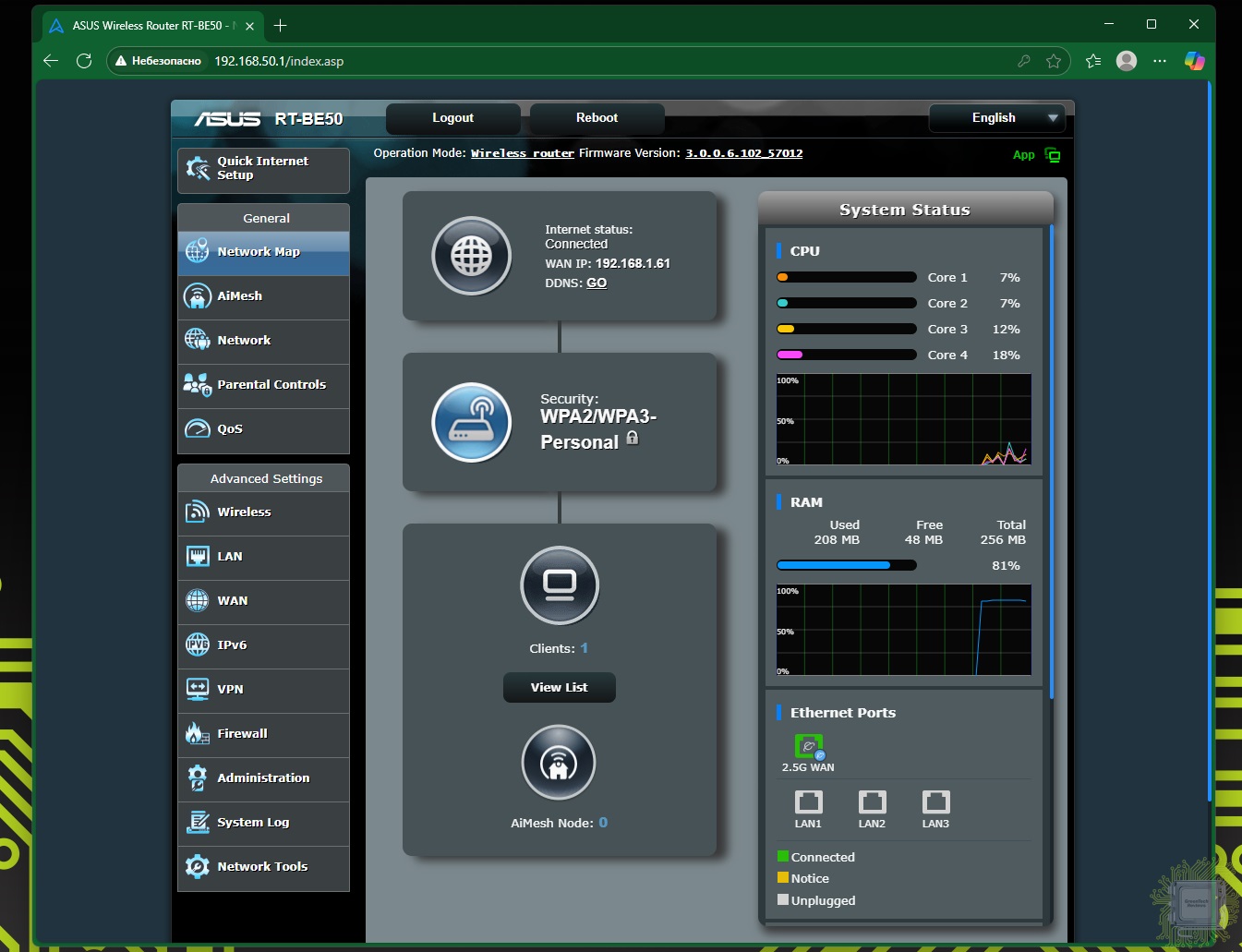Open Wireless advanced settings
The height and width of the screenshot is (952, 1242).
point(263,512)
